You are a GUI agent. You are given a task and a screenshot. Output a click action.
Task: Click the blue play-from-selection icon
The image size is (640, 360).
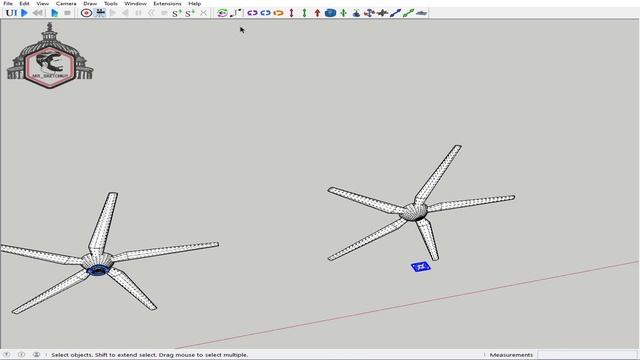tap(54, 13)
